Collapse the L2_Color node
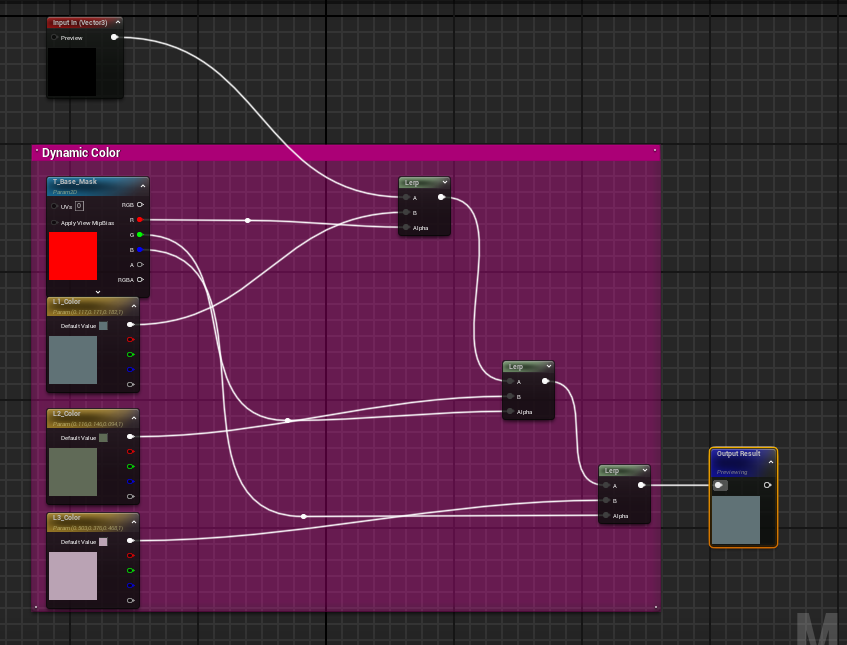The image size is (847, 645). (134, 418)
